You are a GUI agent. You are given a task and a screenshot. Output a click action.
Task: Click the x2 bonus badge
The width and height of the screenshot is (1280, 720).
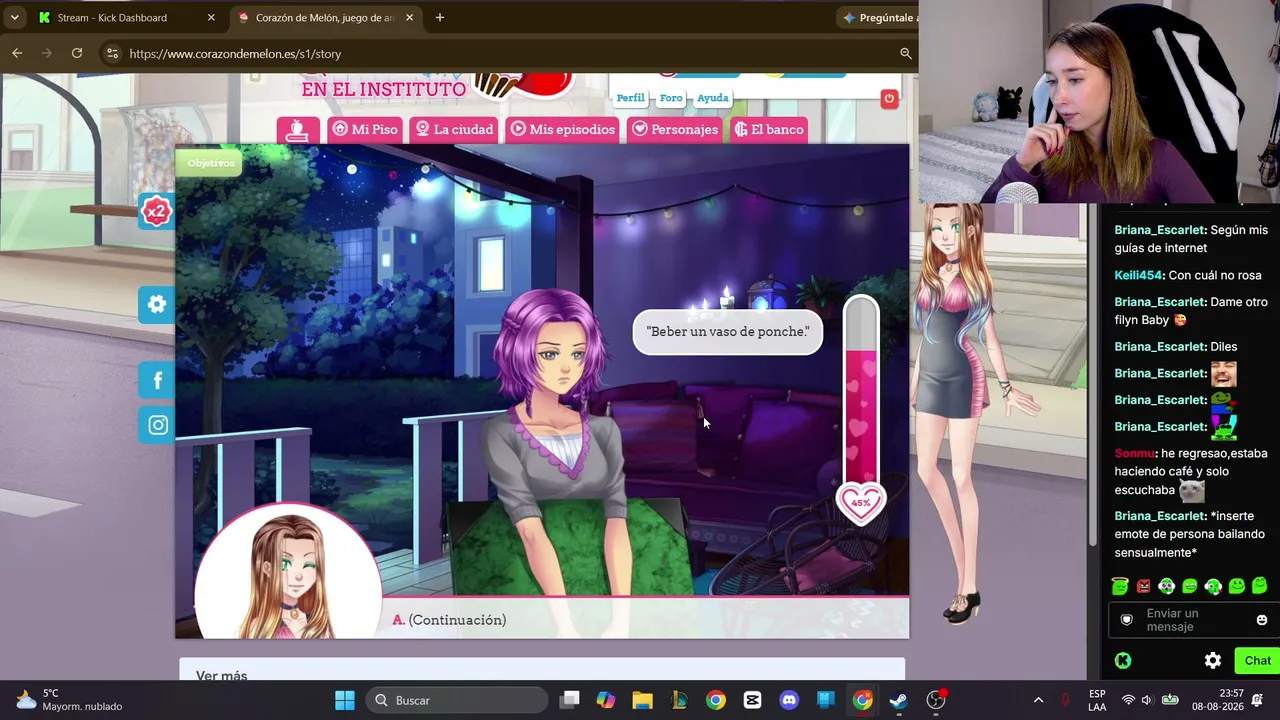click(x=156, y=211)
